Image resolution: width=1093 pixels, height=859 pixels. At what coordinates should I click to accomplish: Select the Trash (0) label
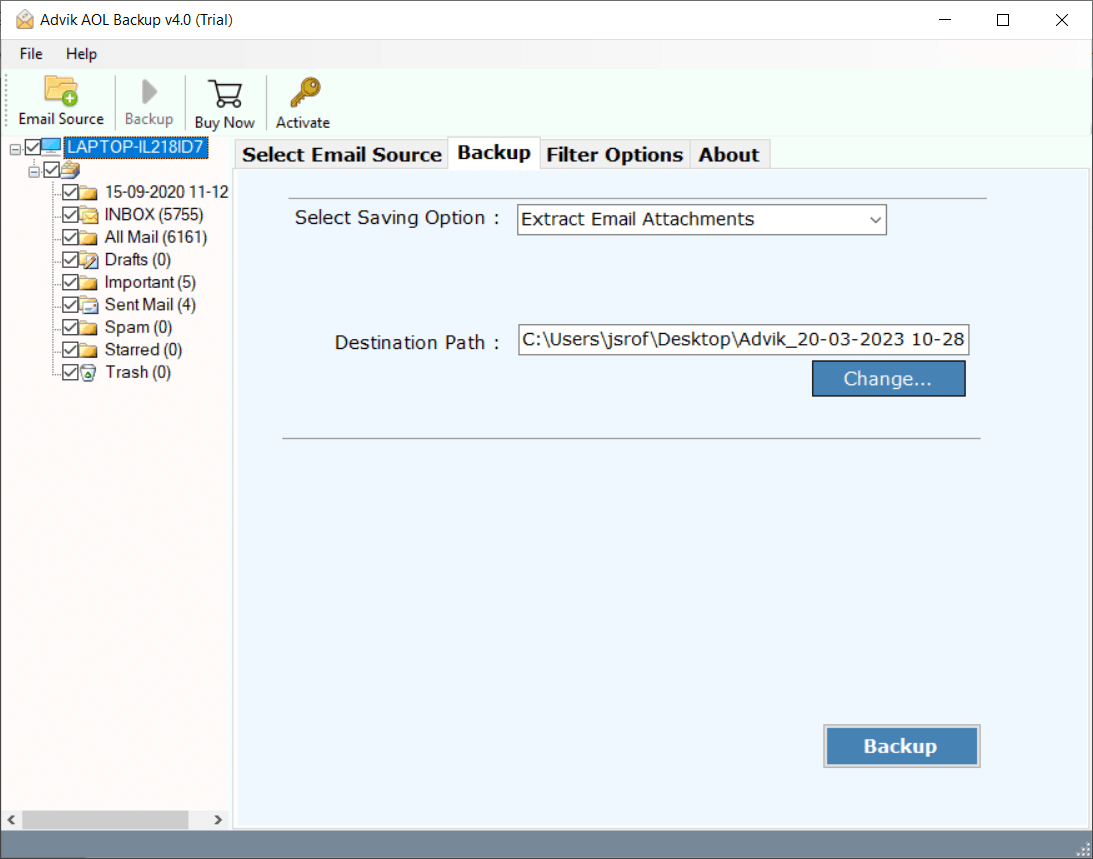[138, 372]
